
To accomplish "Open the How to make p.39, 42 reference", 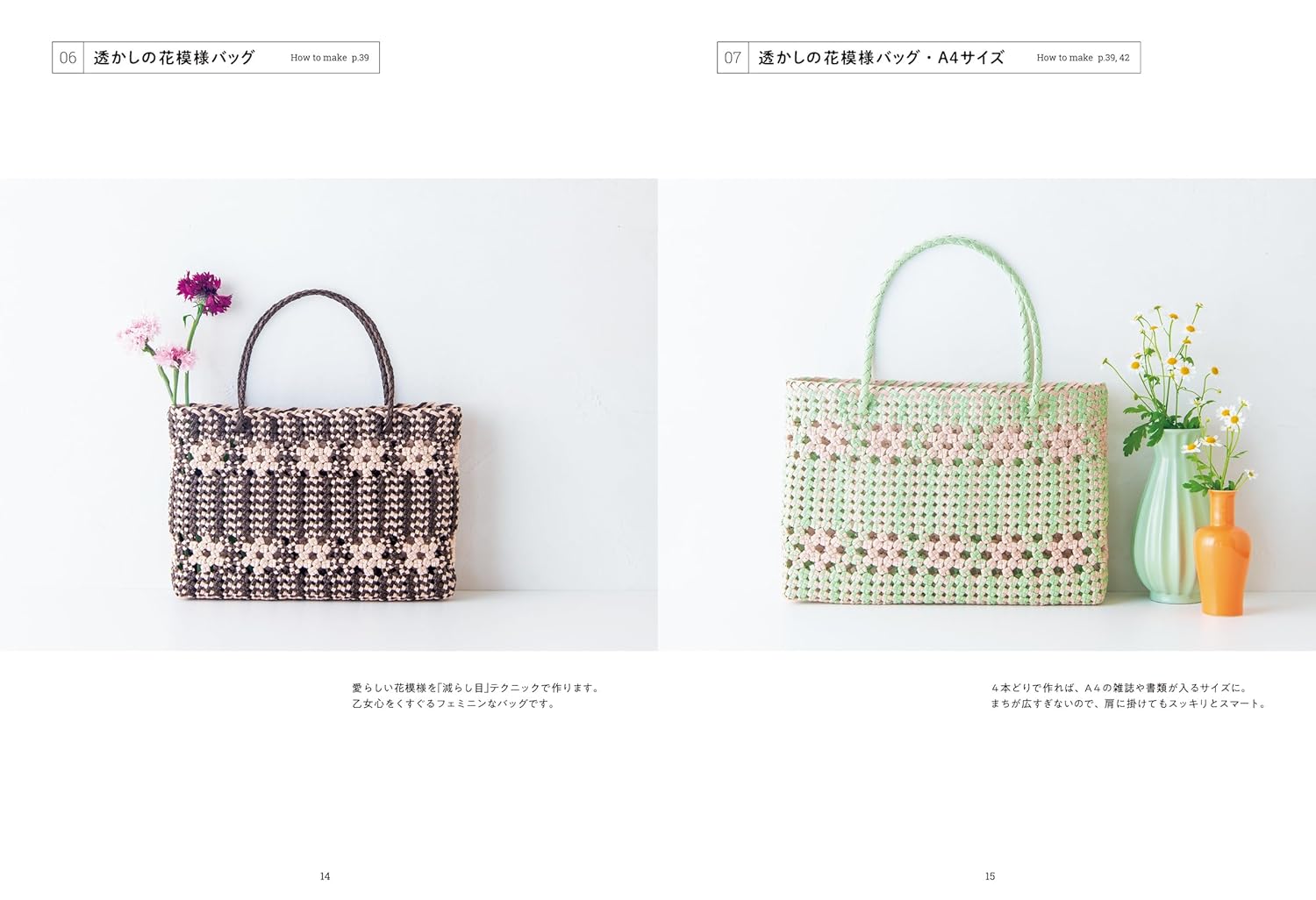I will 1083,58.
